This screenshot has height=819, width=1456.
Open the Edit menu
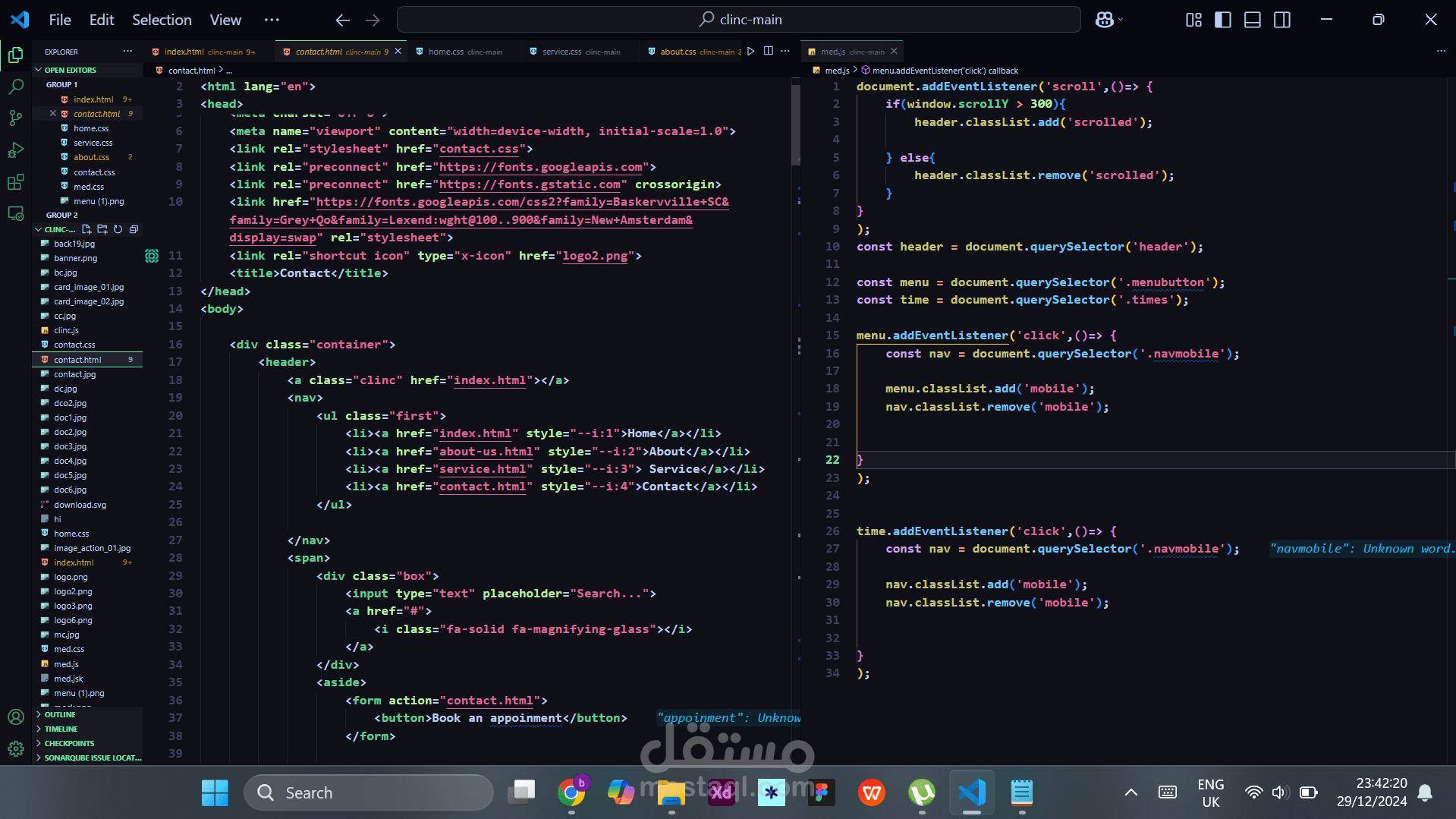click(102, 20)
